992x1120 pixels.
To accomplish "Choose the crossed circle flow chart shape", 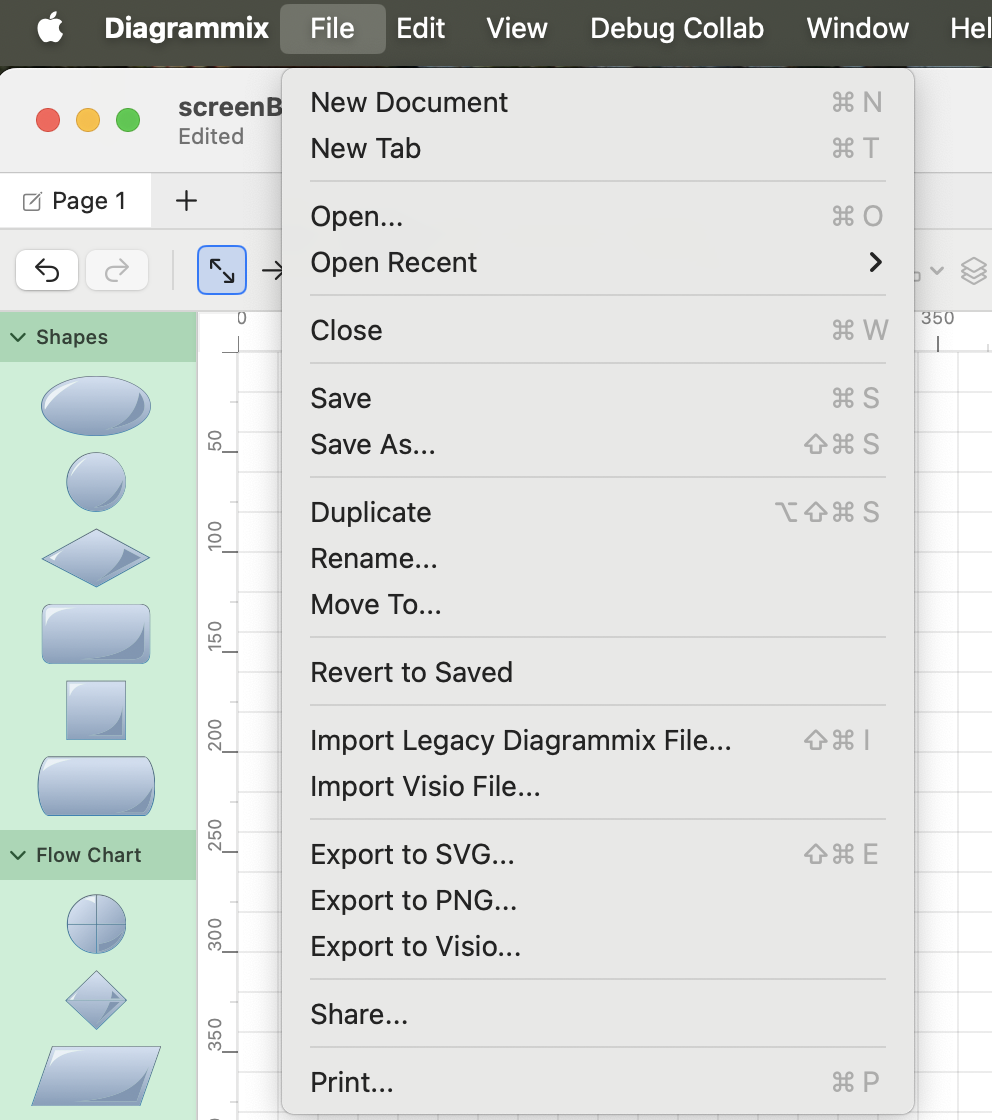I will tap(96, 923).
